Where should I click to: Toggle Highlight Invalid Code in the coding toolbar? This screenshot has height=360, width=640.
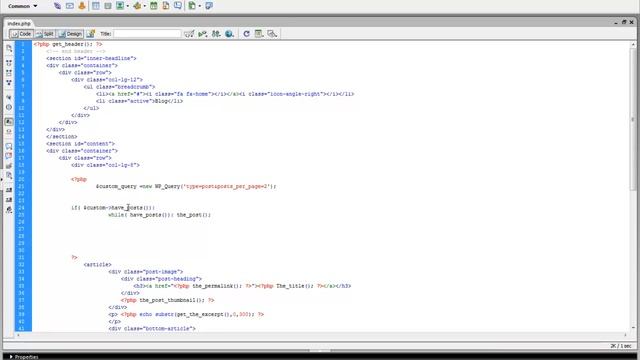[x=9, y=132]
